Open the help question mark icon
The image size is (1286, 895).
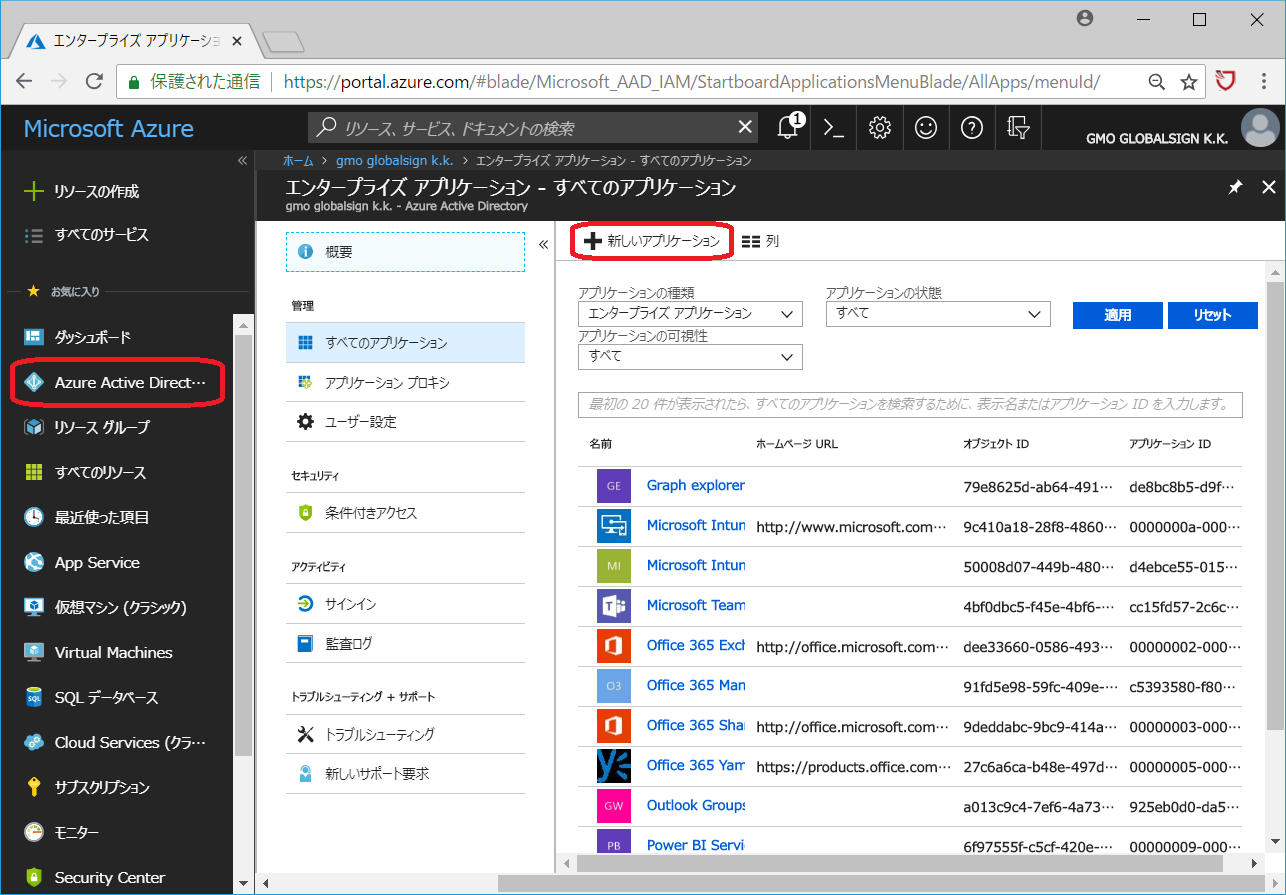(971, 128)
